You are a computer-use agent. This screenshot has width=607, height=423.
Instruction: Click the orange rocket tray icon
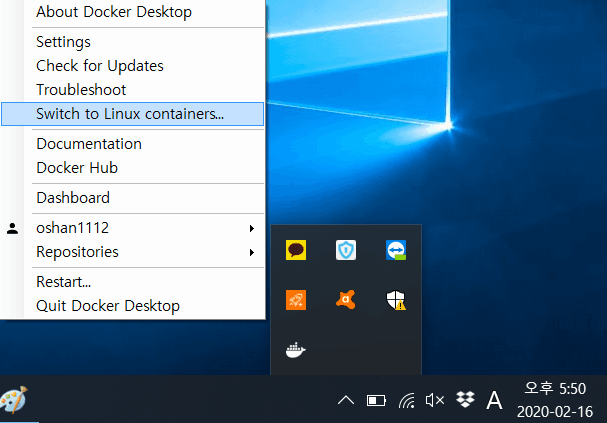(x=296, y=300)
